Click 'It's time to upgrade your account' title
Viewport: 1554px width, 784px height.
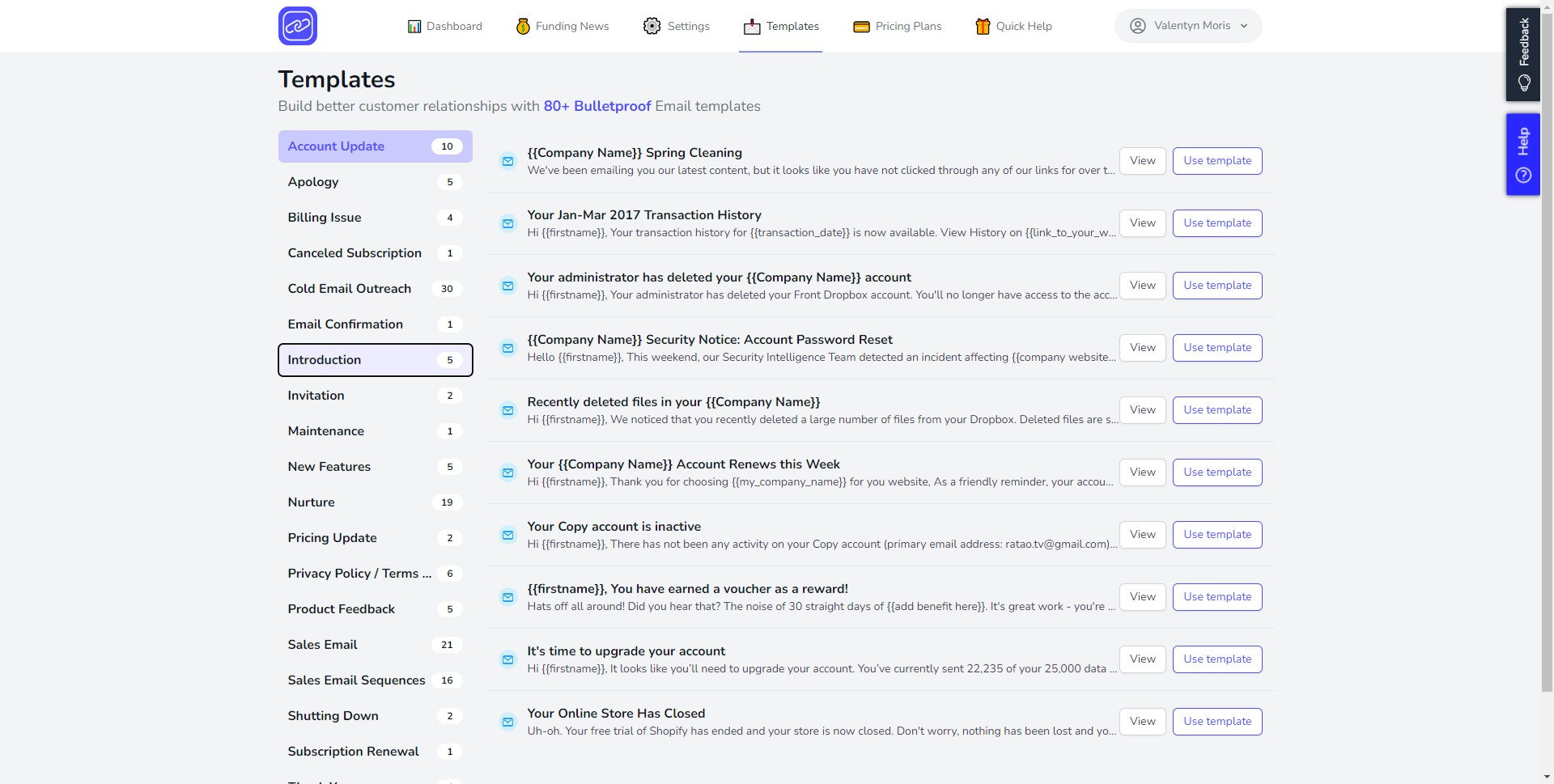(x=626, y=651)
